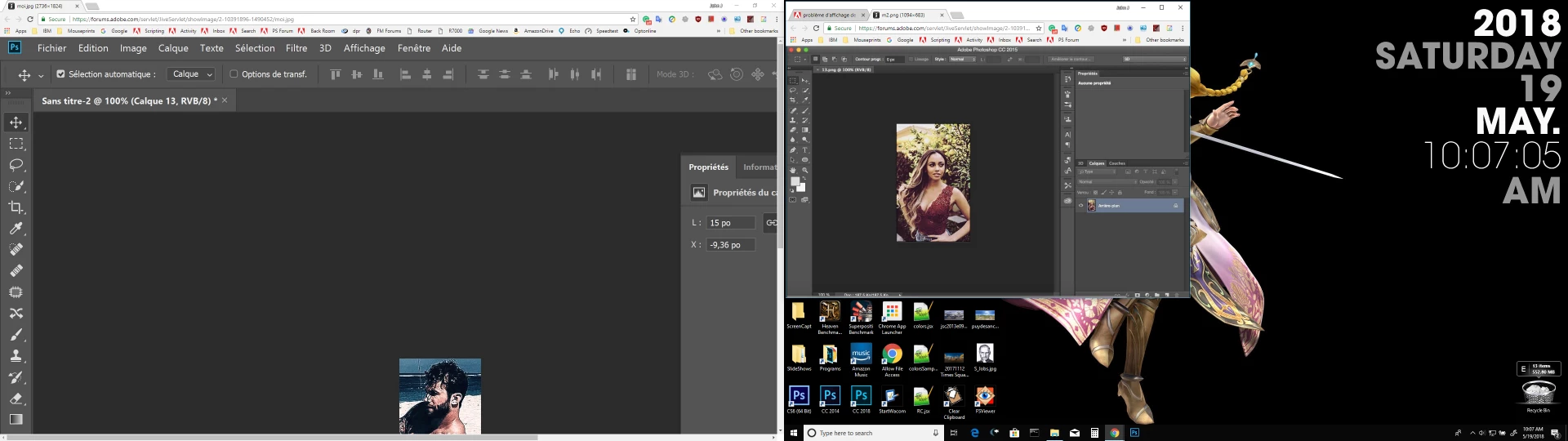Reload the page in the left browser
This screenshot has width=1568, height=441.
(30, 19)
